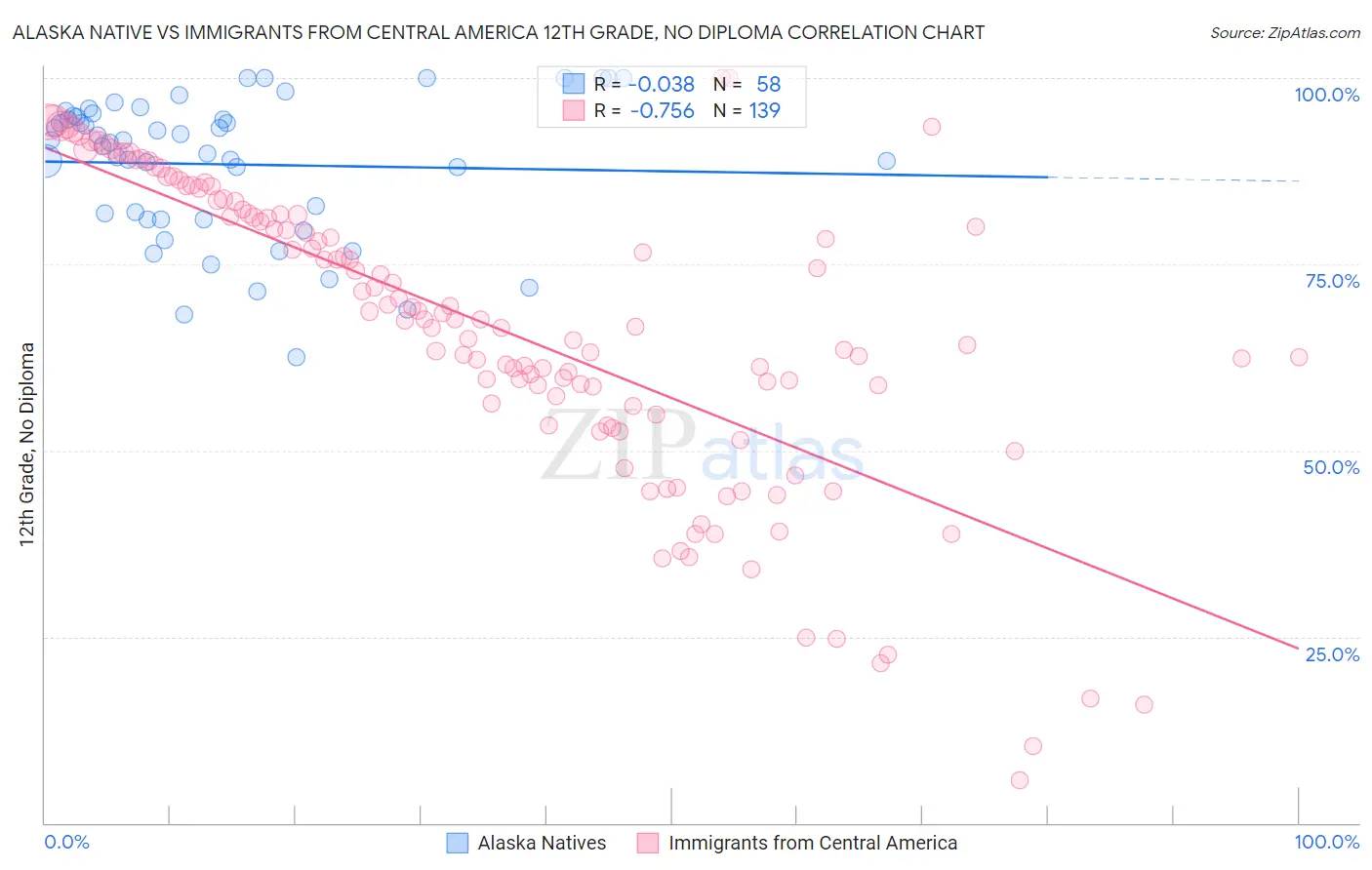Select Immigrants from Central America legend label

813,843
